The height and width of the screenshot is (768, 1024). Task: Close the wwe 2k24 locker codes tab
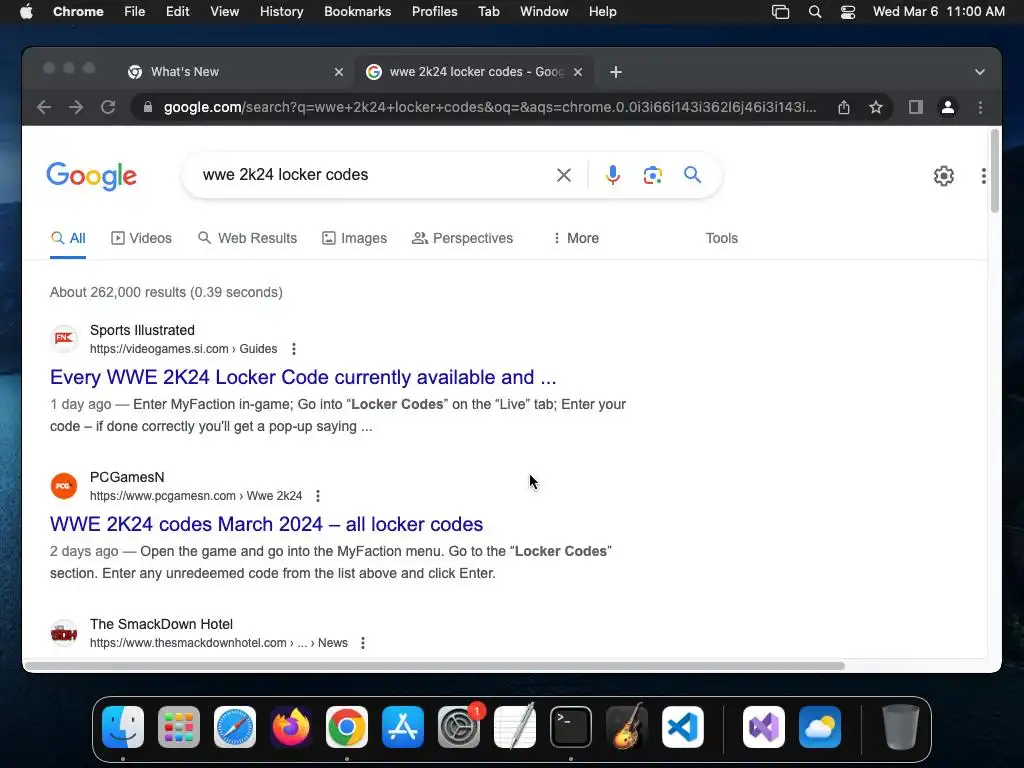point(578,72)
